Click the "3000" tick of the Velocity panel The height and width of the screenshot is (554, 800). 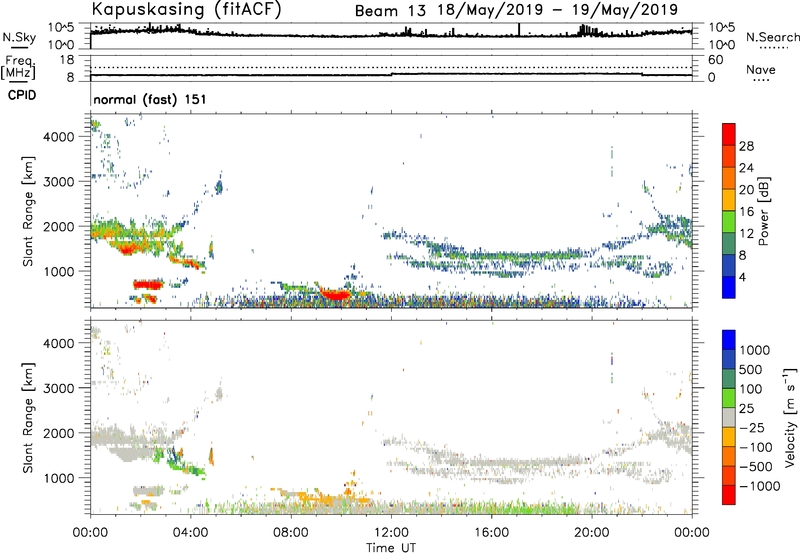(x=59, y=388)
